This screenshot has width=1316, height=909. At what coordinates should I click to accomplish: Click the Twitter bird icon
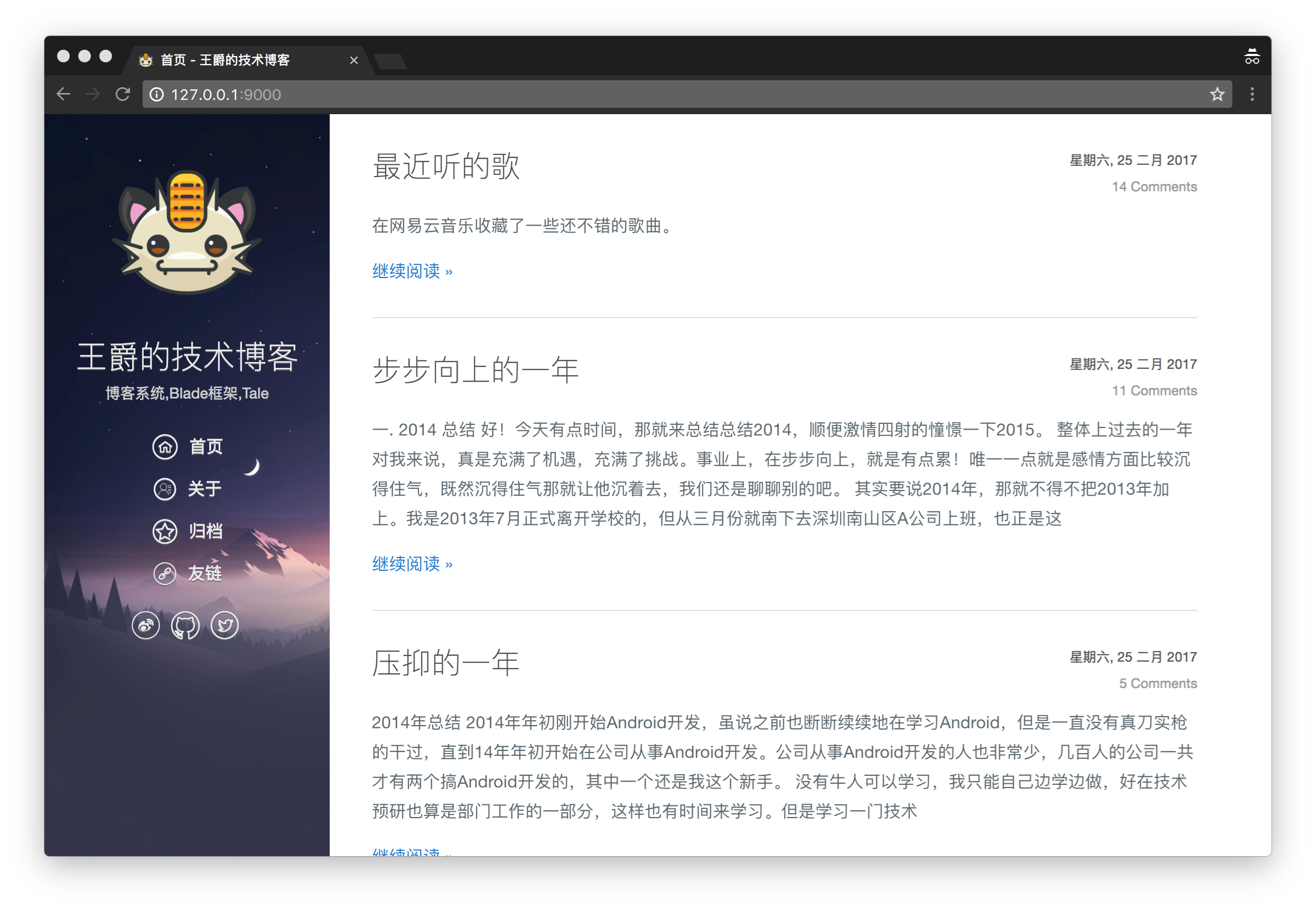click(x=225, y=626)
